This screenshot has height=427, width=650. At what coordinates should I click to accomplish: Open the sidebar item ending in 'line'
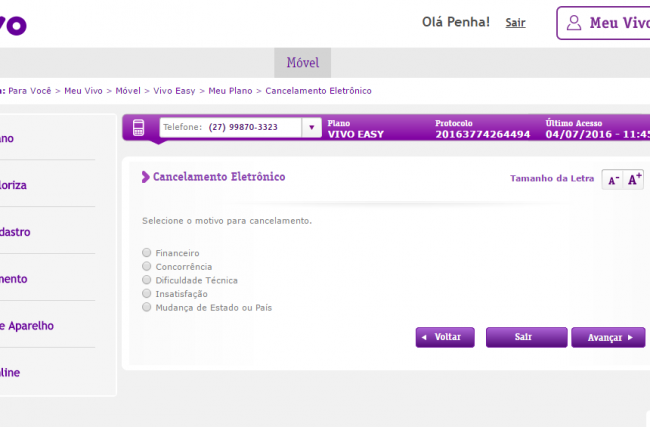(10, 372)
